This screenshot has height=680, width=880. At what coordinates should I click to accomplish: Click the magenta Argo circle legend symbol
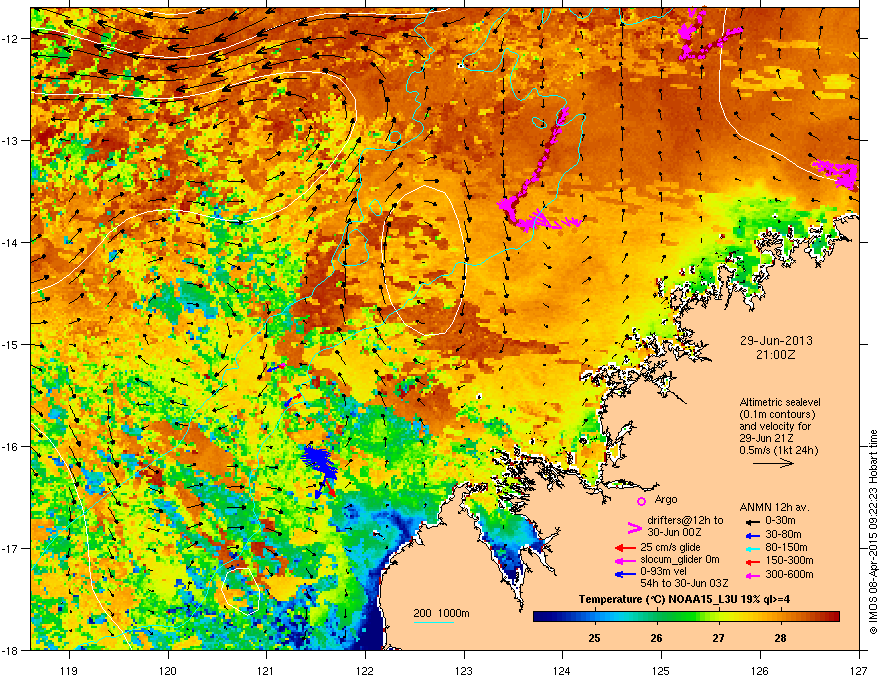pyautogui.click(x=641, y=501)
